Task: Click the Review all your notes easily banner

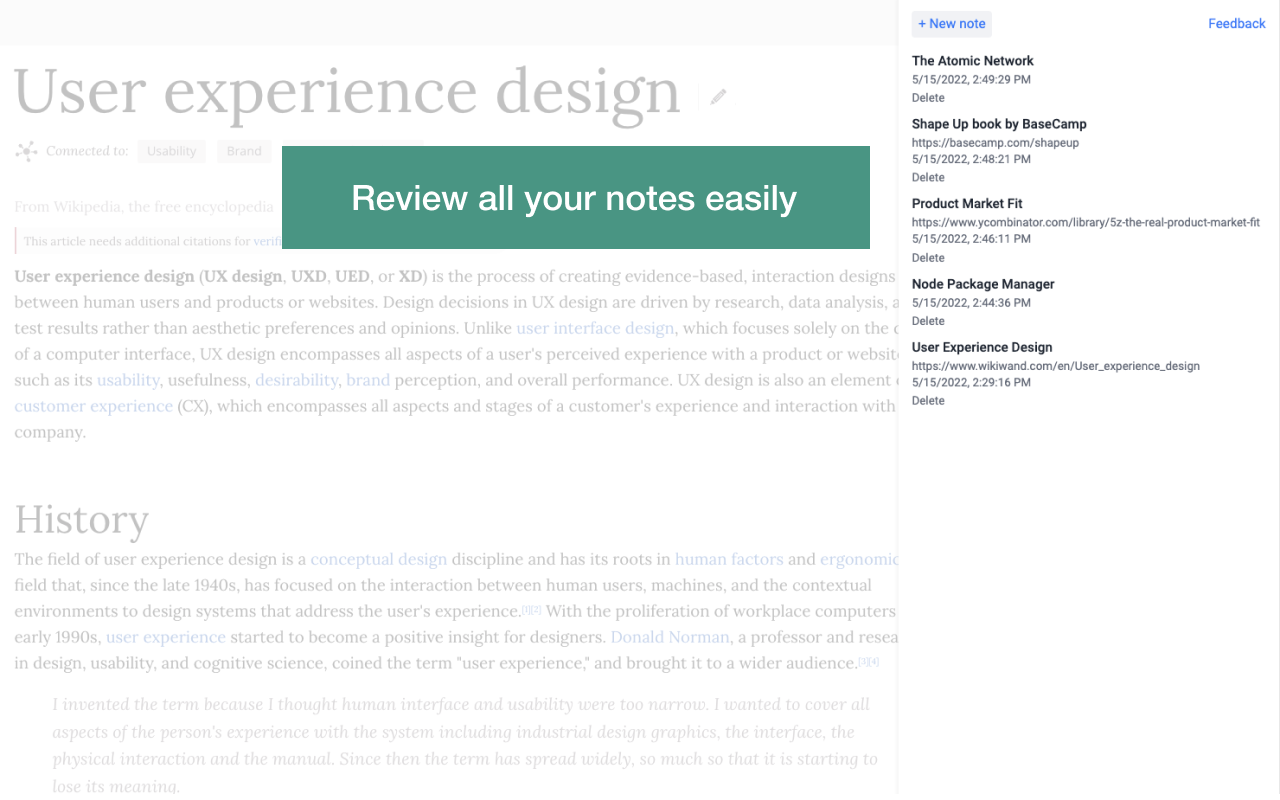Action: 575,197
